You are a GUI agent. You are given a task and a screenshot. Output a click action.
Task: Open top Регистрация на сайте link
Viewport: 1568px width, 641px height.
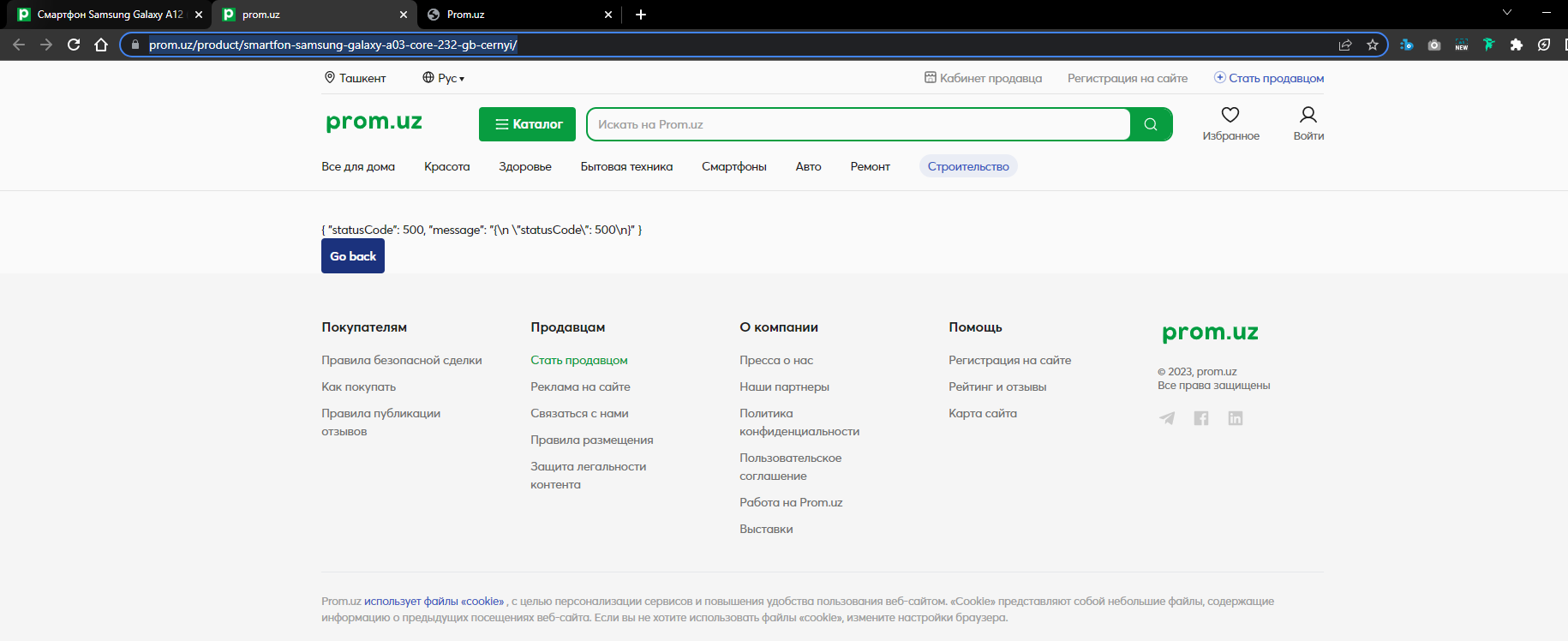[1128, 78]
